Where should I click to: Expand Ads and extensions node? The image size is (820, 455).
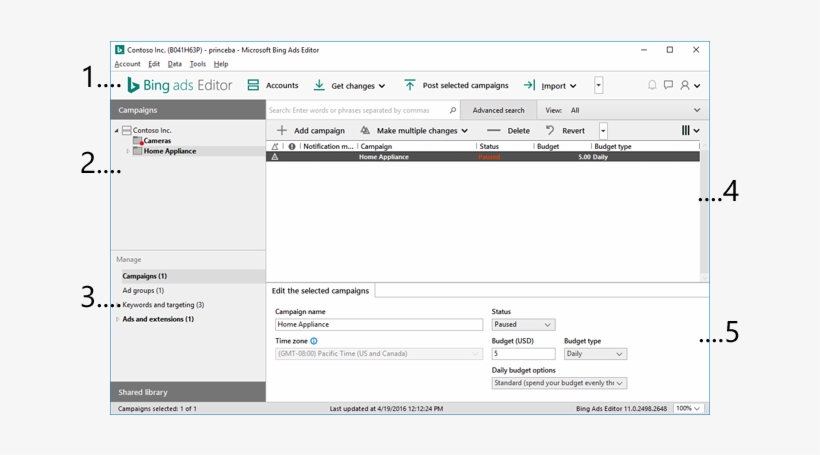pyautogui.click(x=117, y=319)
